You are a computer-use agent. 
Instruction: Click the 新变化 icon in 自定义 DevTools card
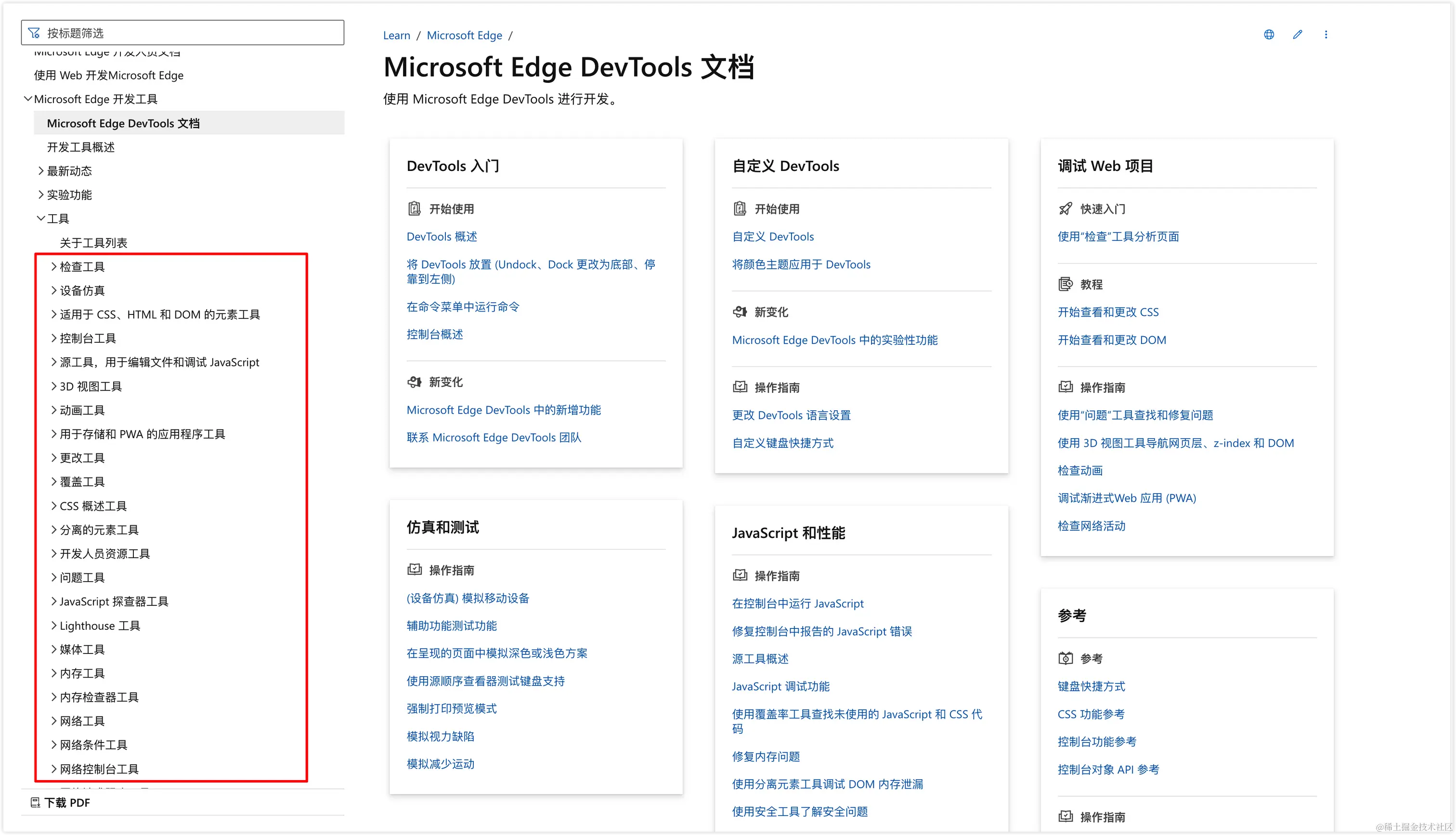[x=741, y=312]
